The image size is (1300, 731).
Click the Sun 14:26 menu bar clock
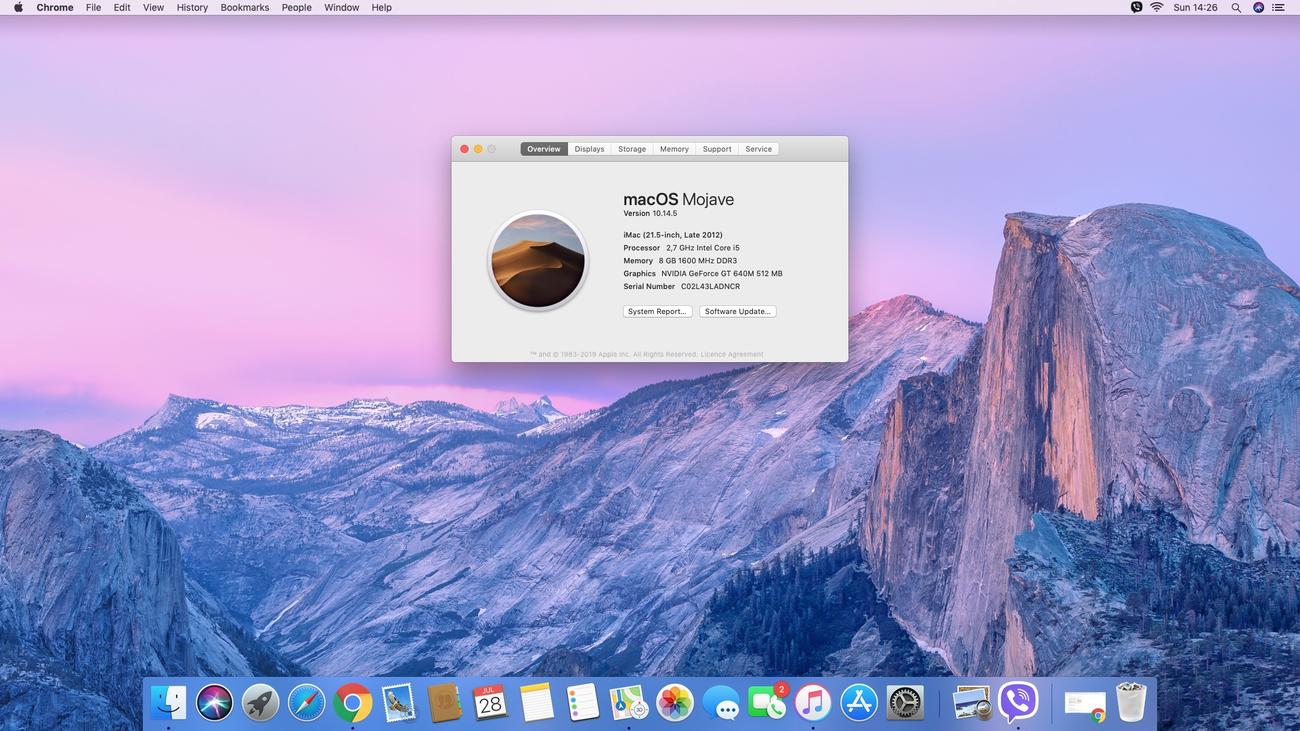coord(1196,7)
